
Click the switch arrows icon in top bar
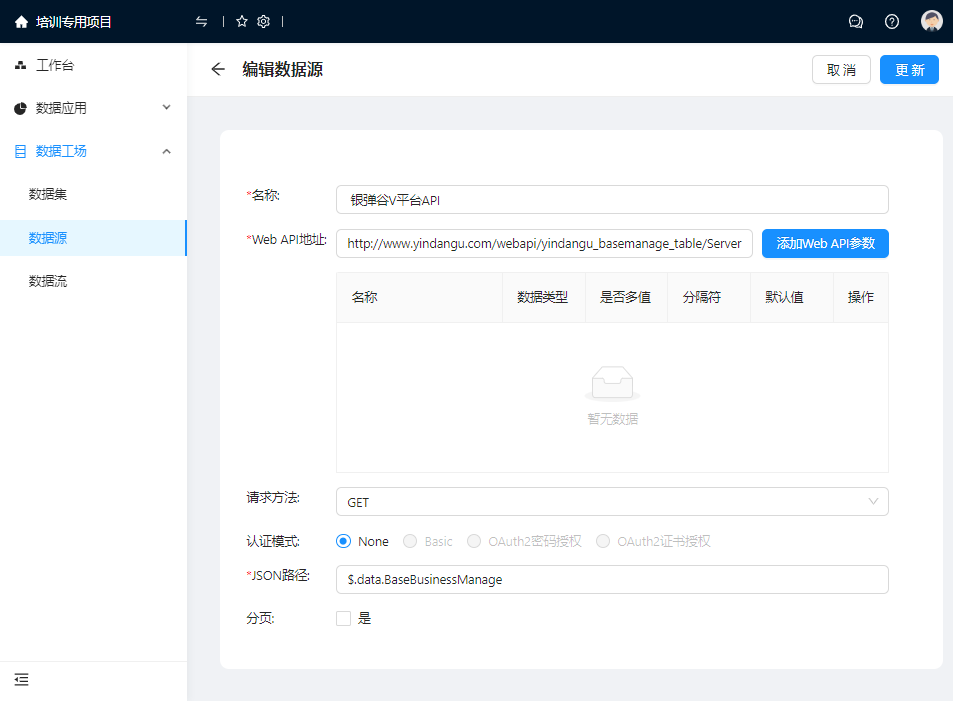click(202, 21)
